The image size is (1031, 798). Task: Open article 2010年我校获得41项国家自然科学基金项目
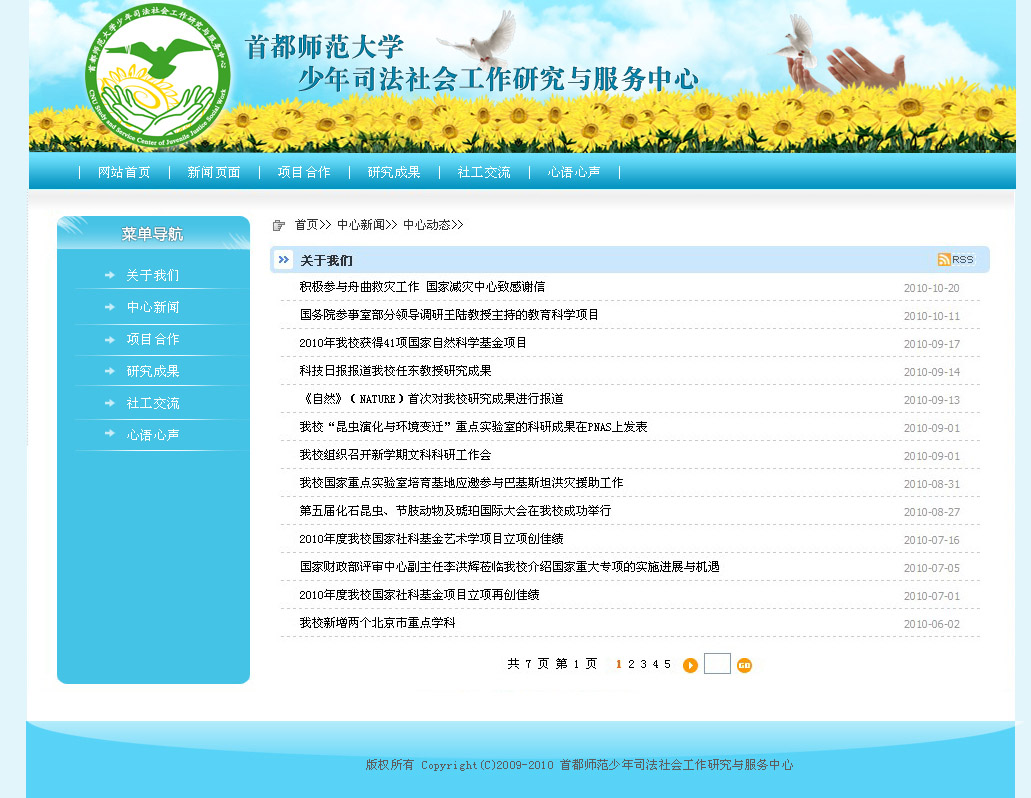(413, 343)
